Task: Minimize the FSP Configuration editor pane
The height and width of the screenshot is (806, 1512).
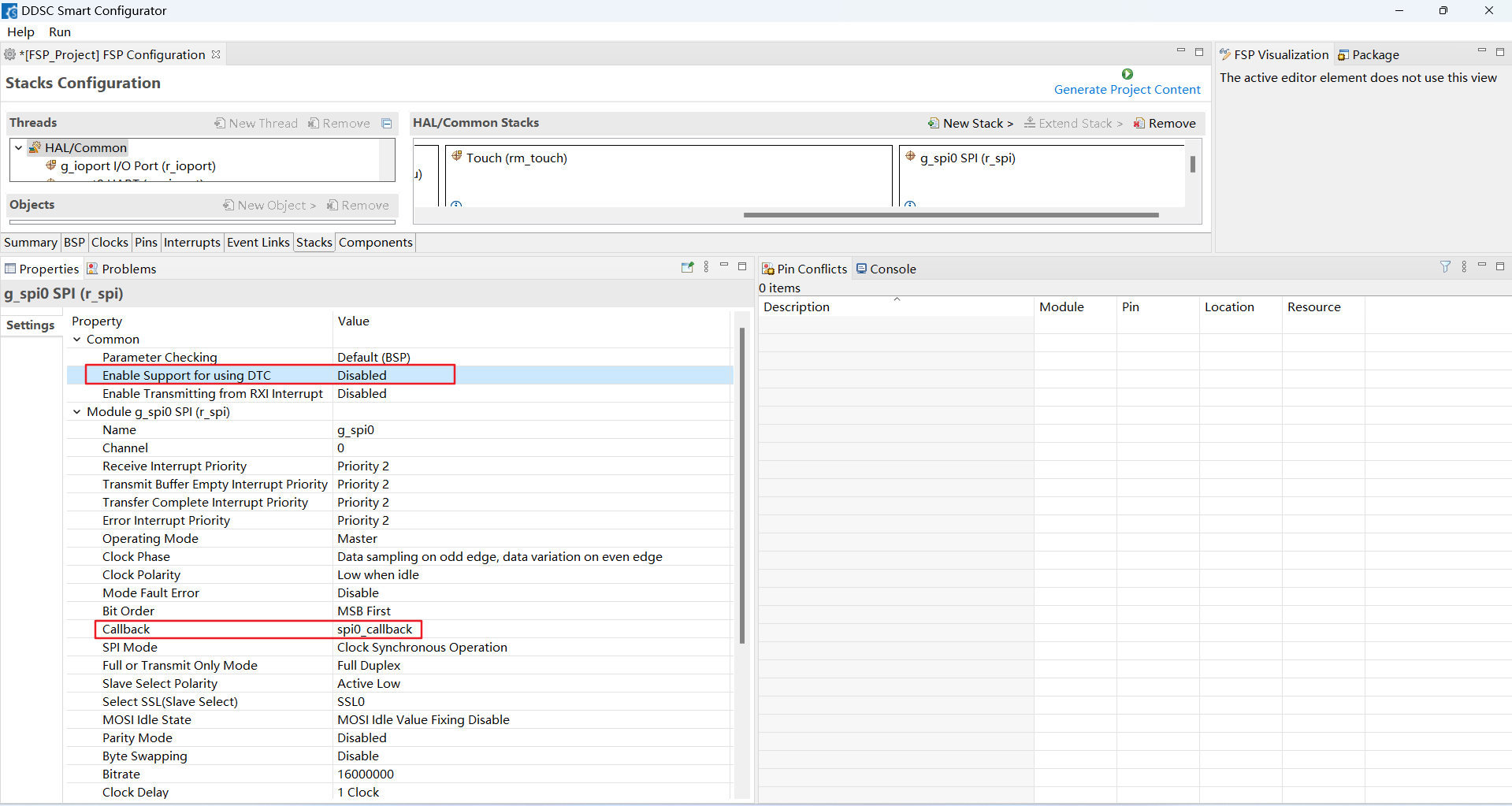Action: [x=1180, y=51]
